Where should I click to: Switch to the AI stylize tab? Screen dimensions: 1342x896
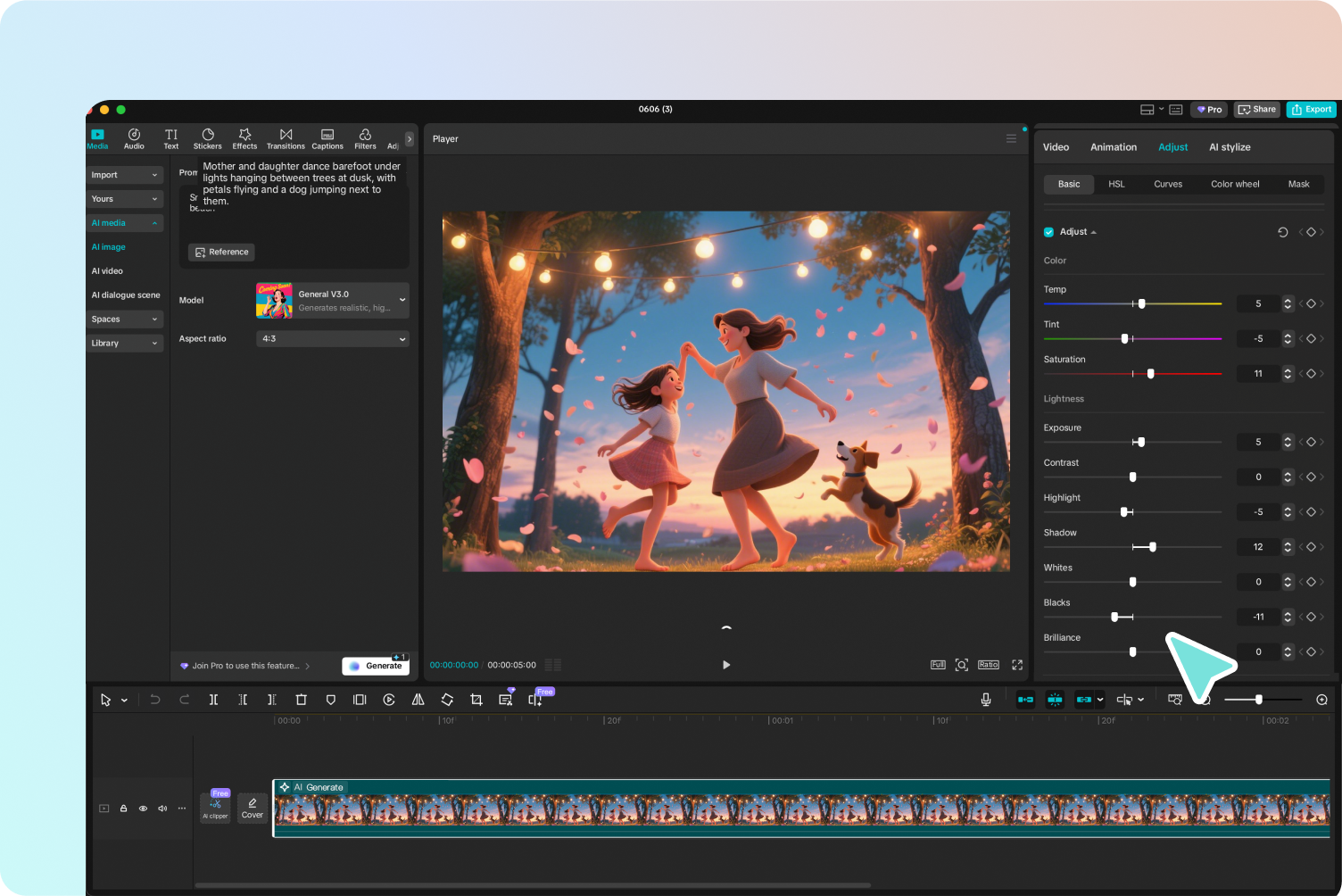point(1230,147)
